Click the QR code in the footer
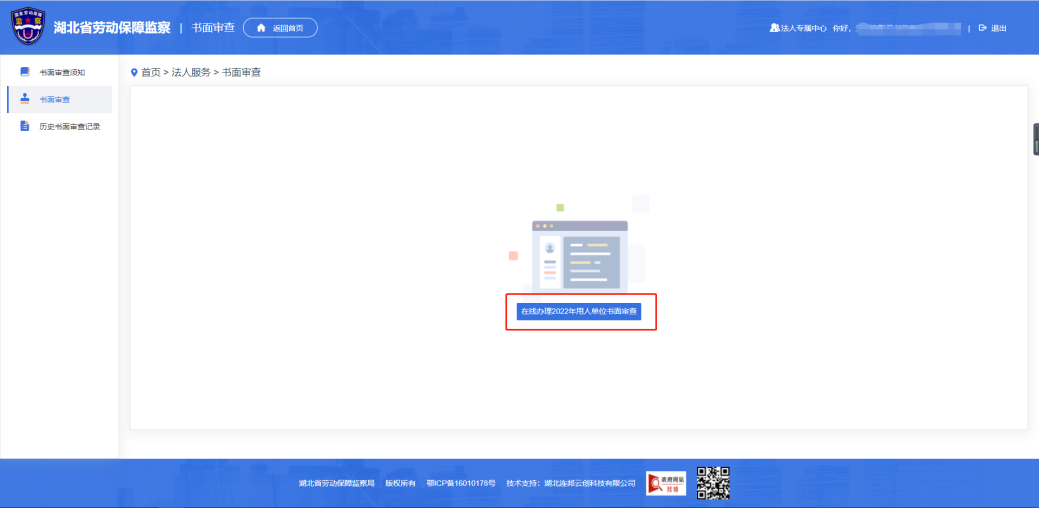This screenshot has width=1039, height=508. coord(713,483)
